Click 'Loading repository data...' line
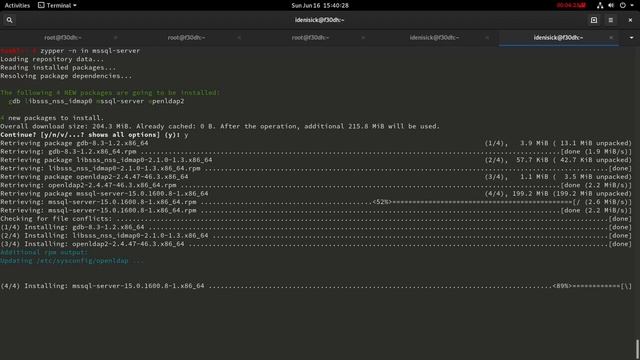The width and height of the screenshot is (640, 360). pyautogui.click(x=52, y=59)
